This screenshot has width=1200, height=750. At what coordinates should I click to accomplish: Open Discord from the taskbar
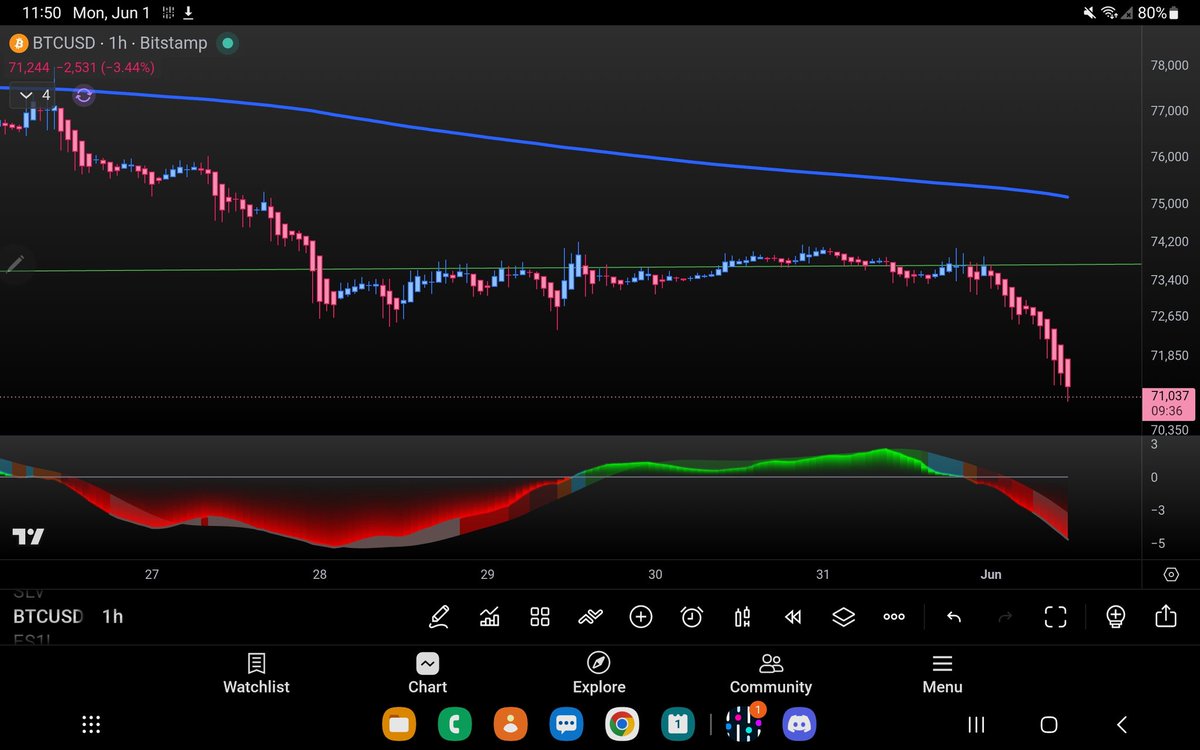[799, 724]
